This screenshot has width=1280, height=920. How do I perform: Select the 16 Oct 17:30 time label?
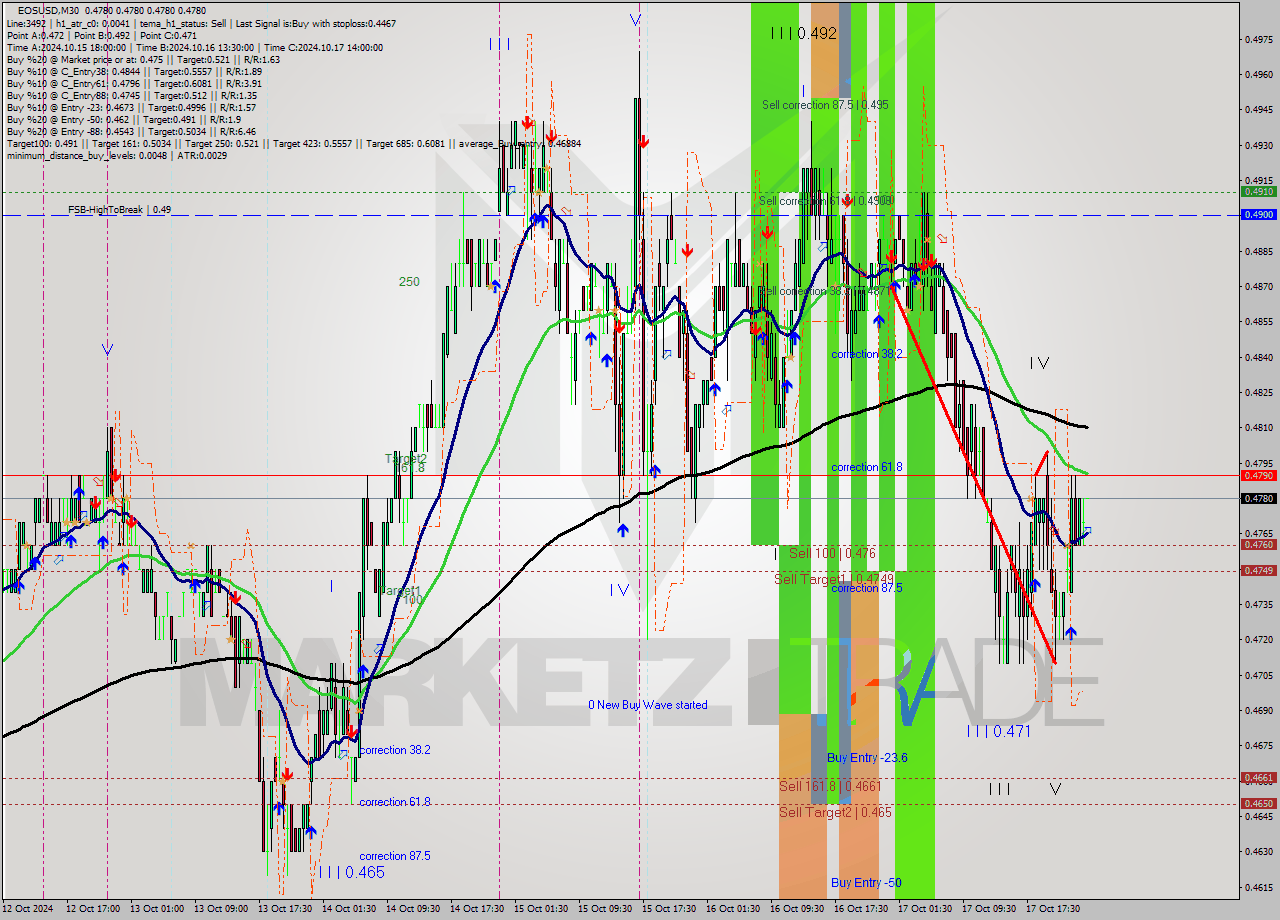click(861, 909)
